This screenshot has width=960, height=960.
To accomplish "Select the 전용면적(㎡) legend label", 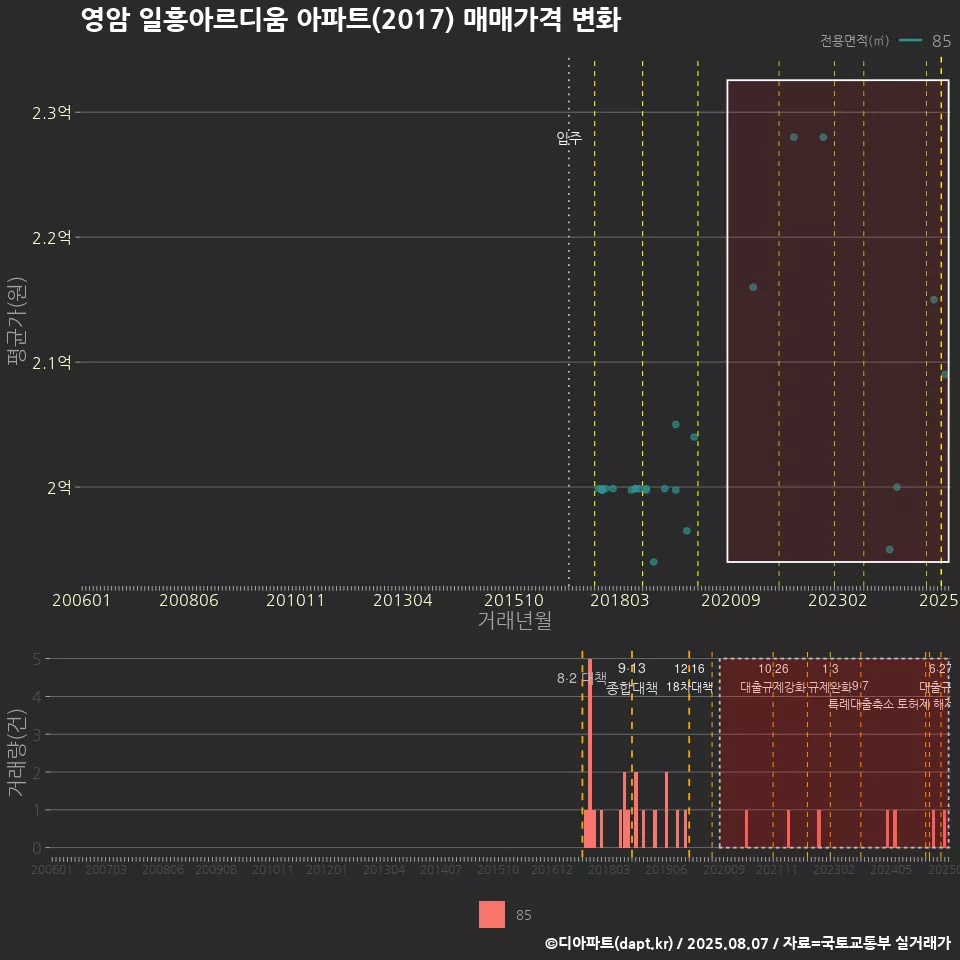I will pyautogui.click(x=854, y=40).
